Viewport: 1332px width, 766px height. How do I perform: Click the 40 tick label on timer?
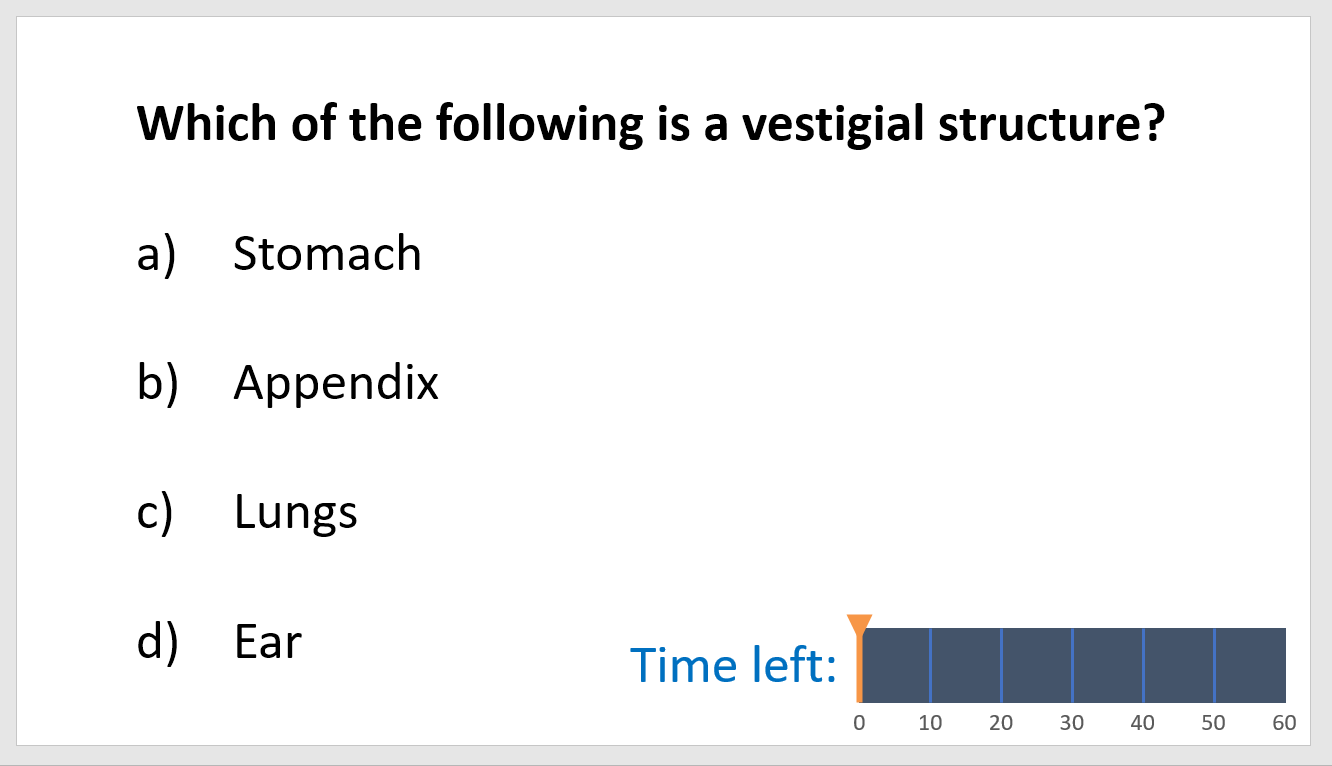point(1143,723)
